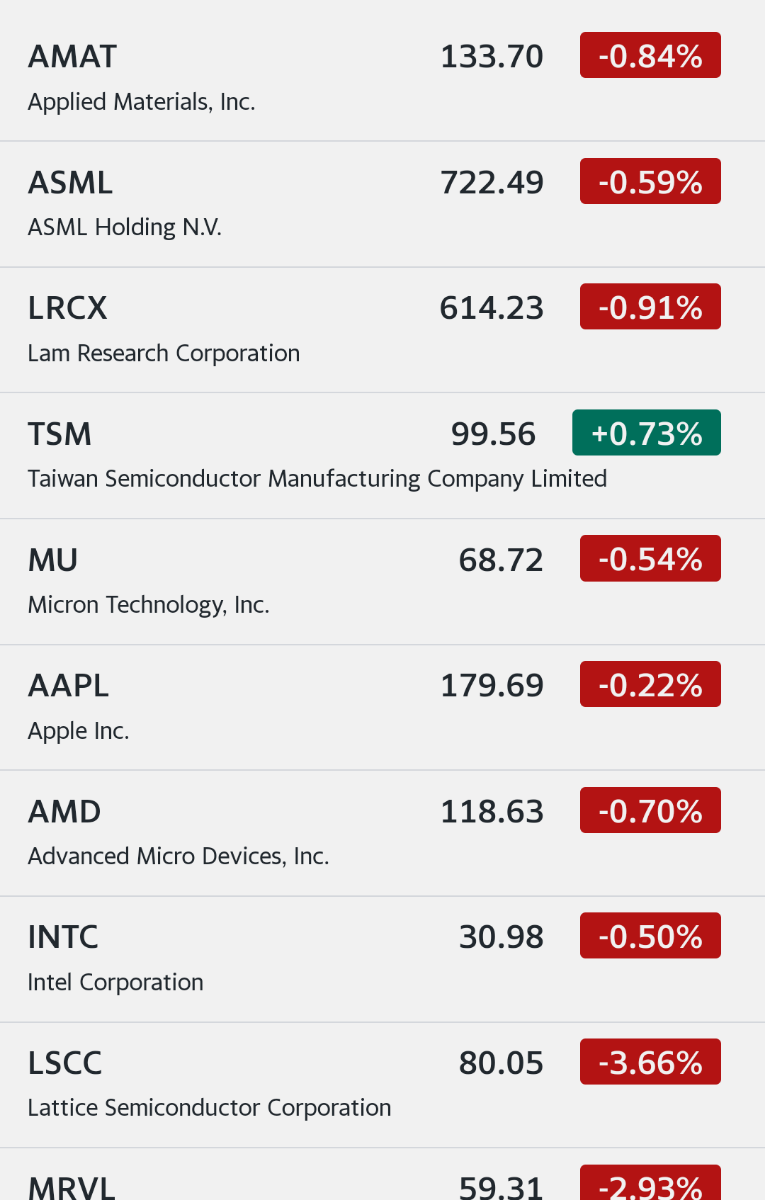
Task: Click the LSCC -3.66% change badge
Action: coord(650,1062)
